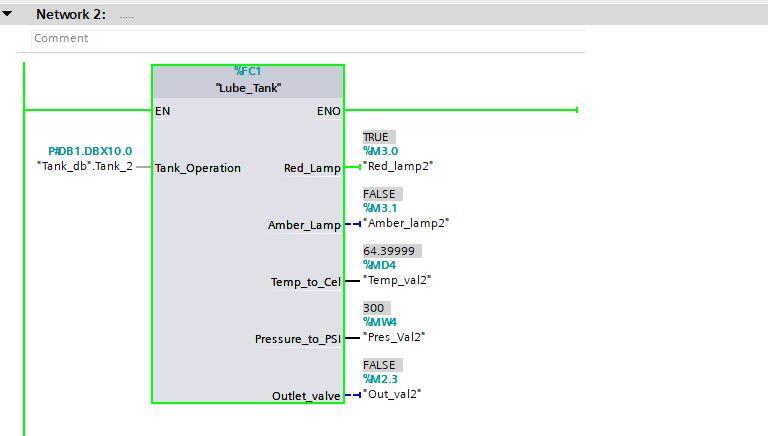Viewport: 768px width, 436px height.
Task: Click the EN input pin
Action: (x=163, y=111)
